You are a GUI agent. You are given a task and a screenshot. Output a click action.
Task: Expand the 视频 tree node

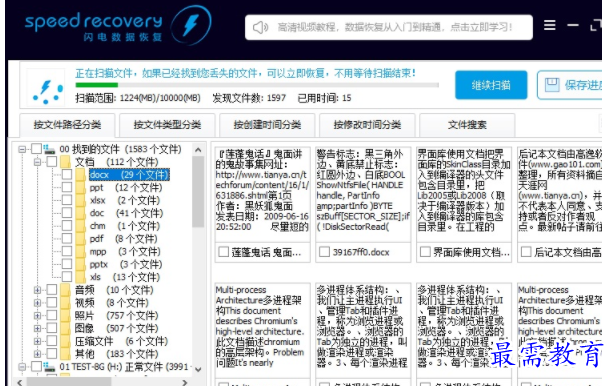pos(37,302)
